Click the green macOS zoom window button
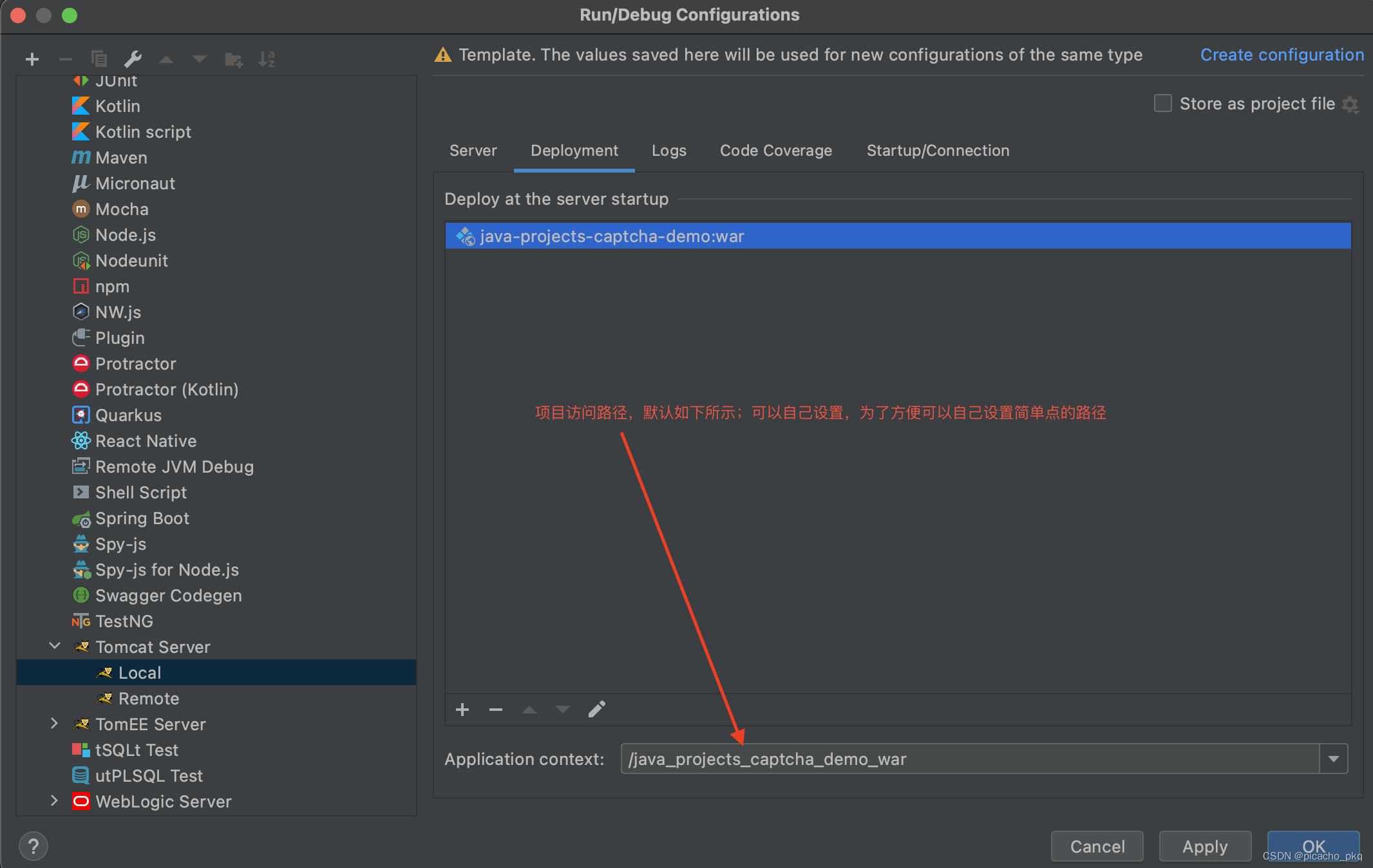Image resolution: width=1373 pixels, height=868 pixels. [70, 15]
